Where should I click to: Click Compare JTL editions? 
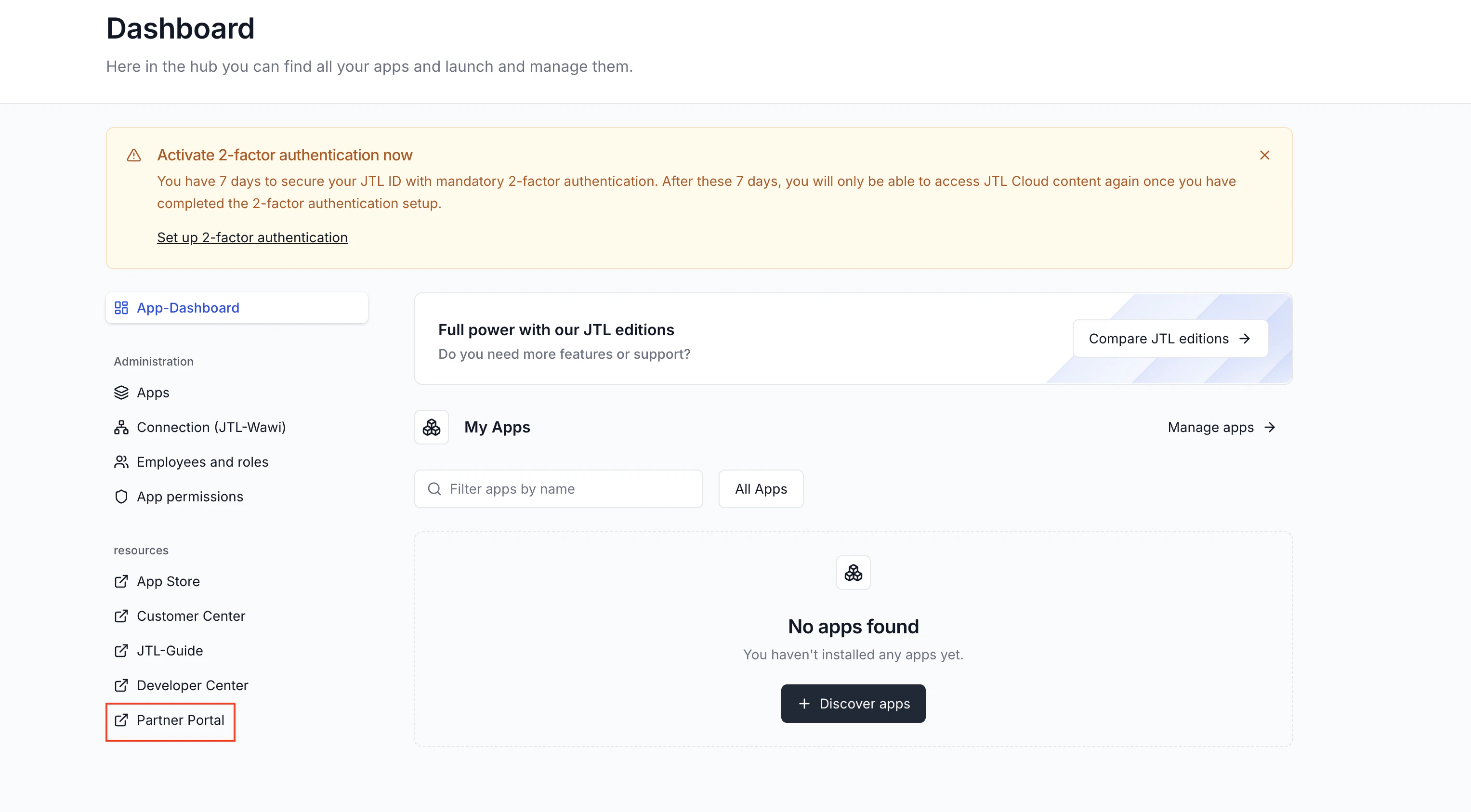(x=1169, y=338)
